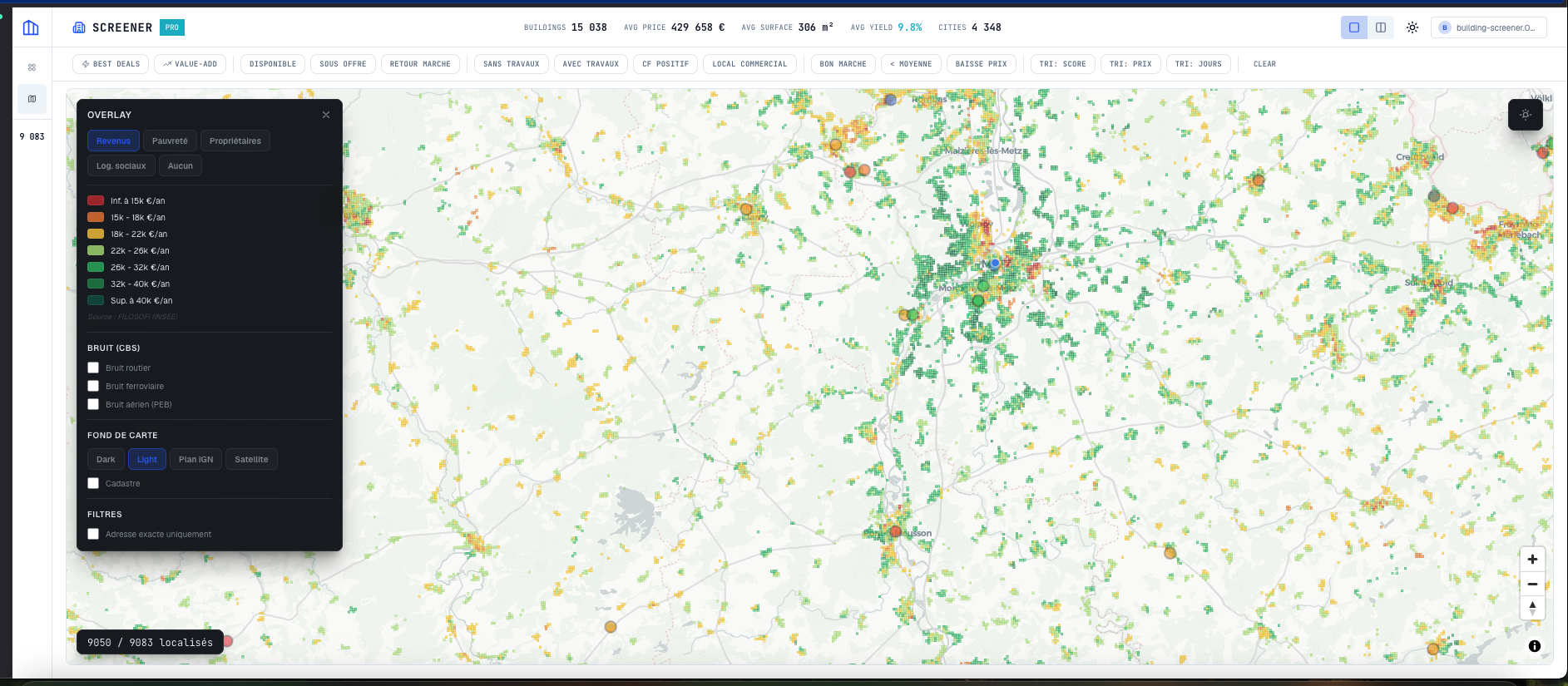Click Avec Travaux filter chip
Viewport: 1568px width, 686px height.
(591, 64)
